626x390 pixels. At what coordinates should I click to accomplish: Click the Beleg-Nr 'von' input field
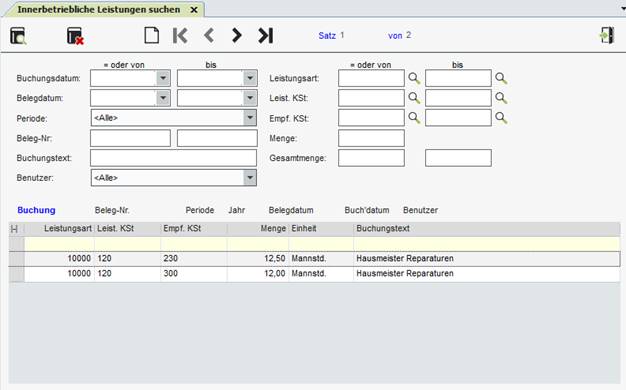point(130,138)
